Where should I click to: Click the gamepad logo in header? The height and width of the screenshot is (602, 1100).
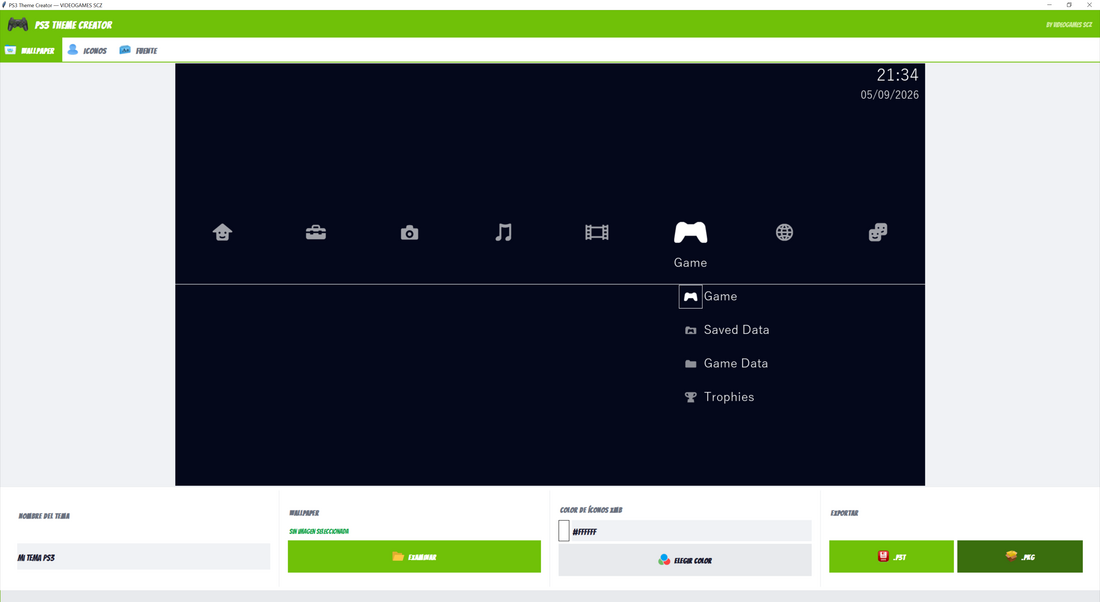18,25
